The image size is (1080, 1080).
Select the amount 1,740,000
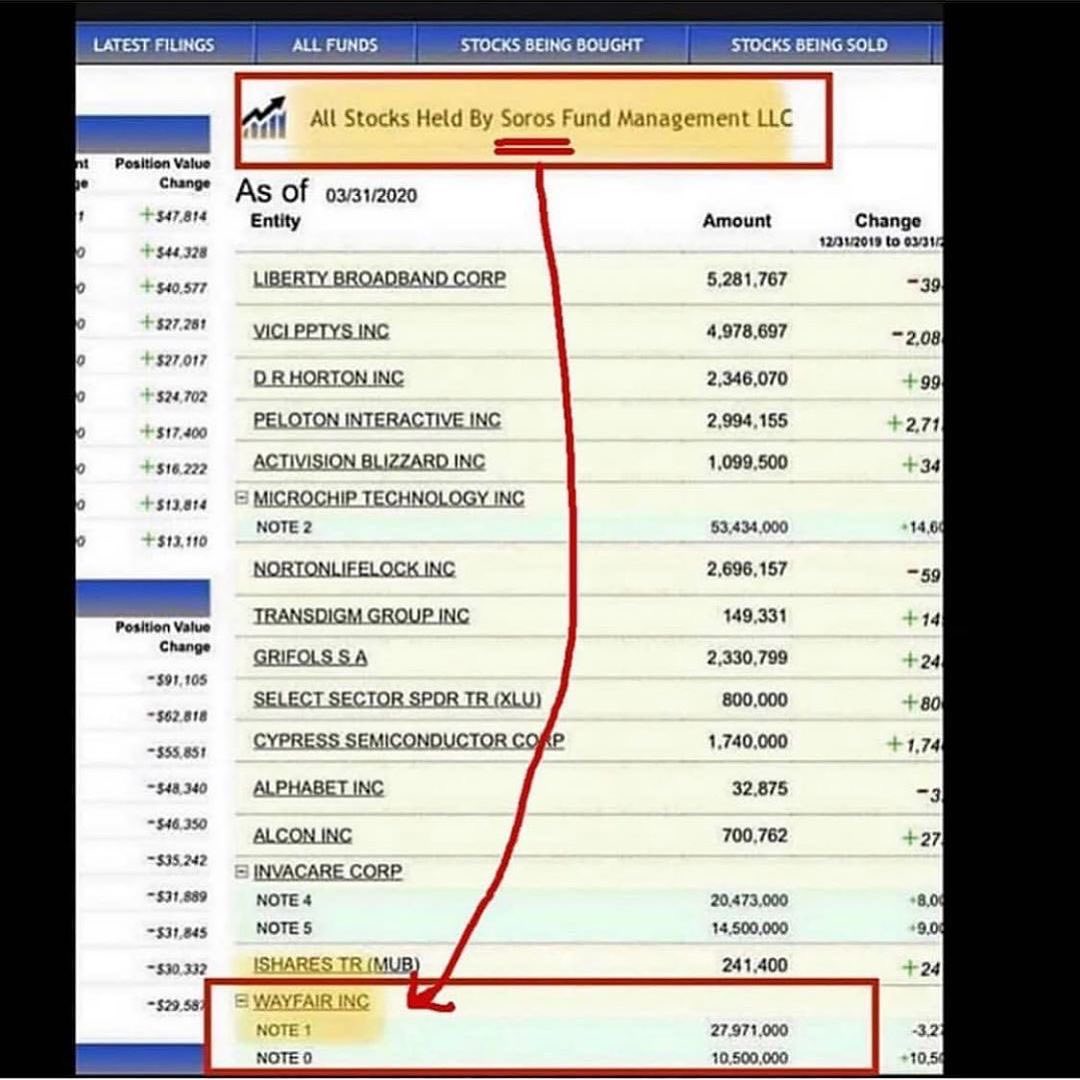click(748, 742)
